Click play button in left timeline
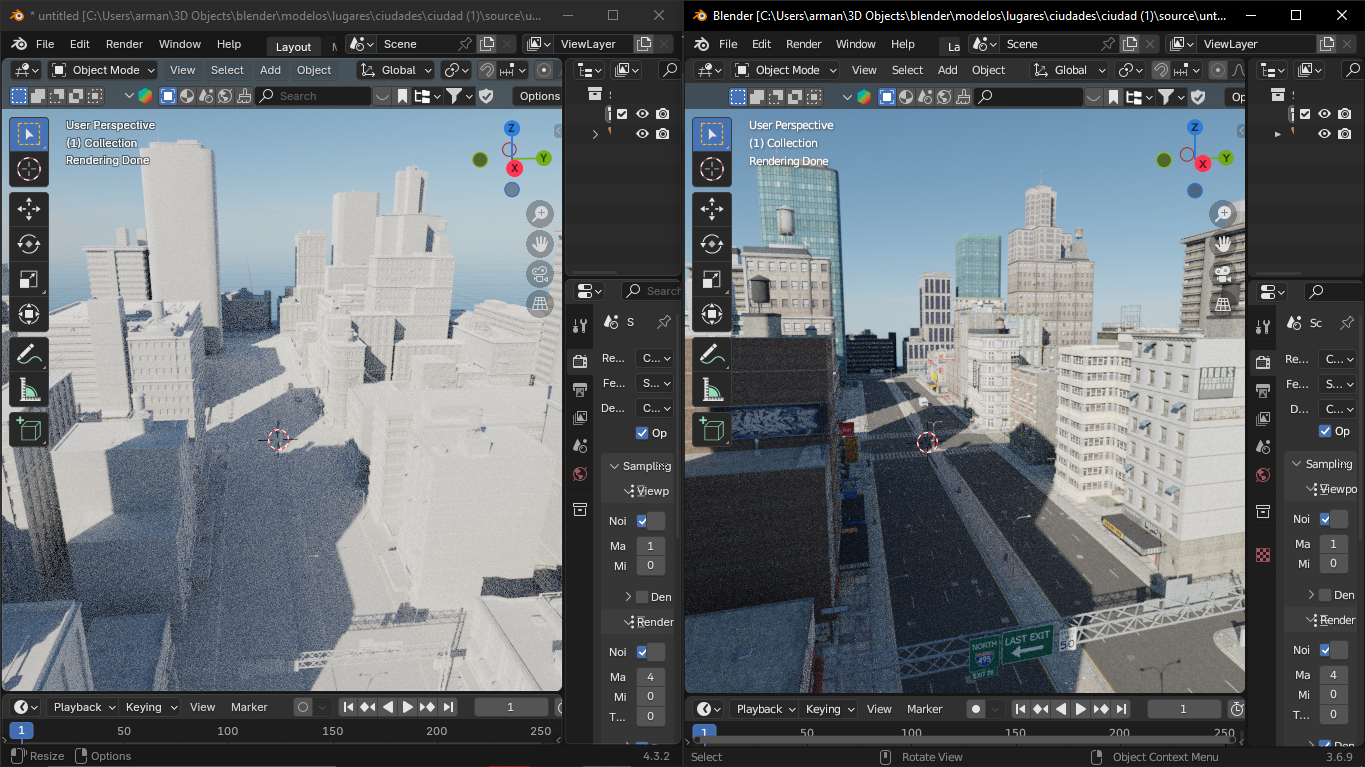 click(x=408, y=707)
